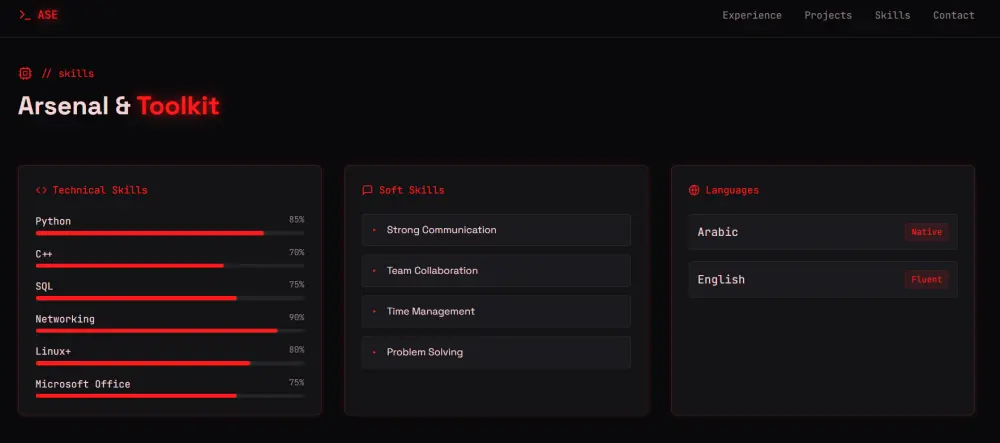Image resolution: width=1000 pixels, height=443 pixels.
Task: Click the terminal prompt logo icon
Action: (x=25, y=15)
